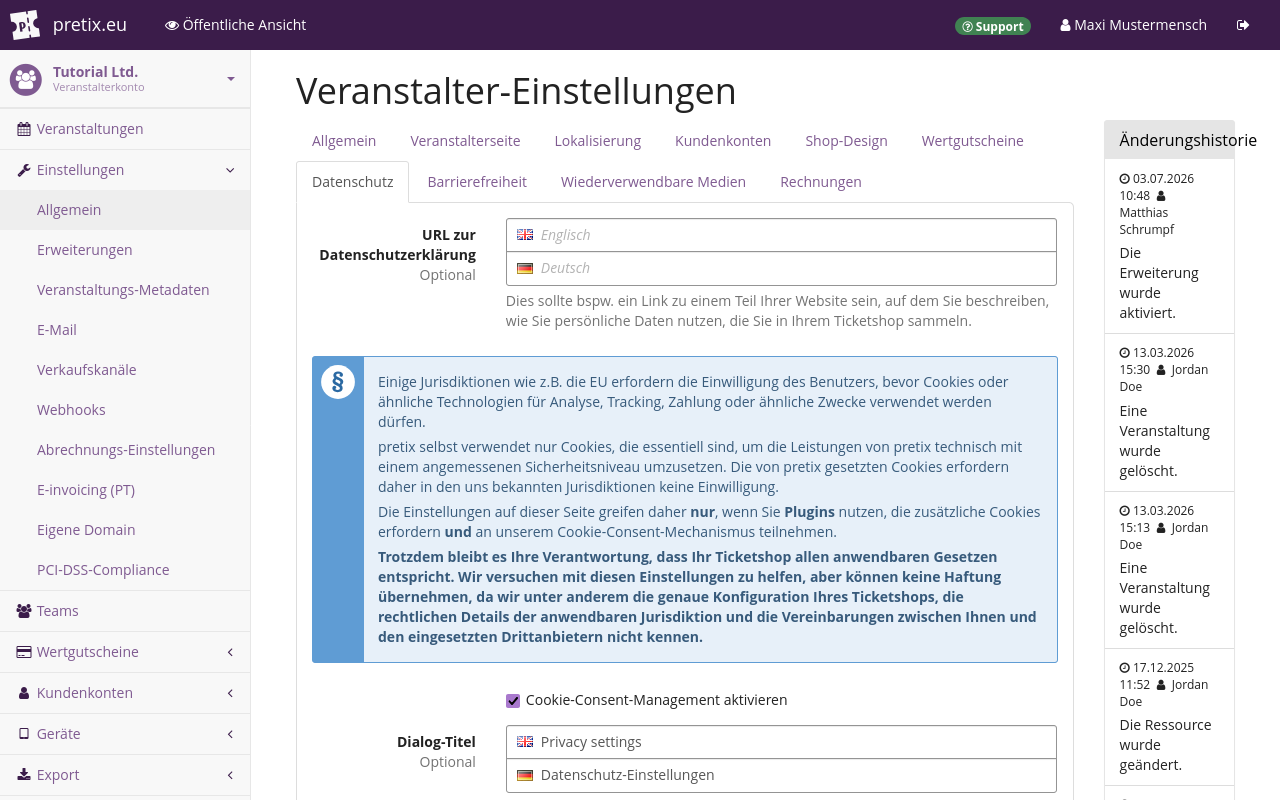Click the wrench icon beside Einstellungen

pos(24,170)
